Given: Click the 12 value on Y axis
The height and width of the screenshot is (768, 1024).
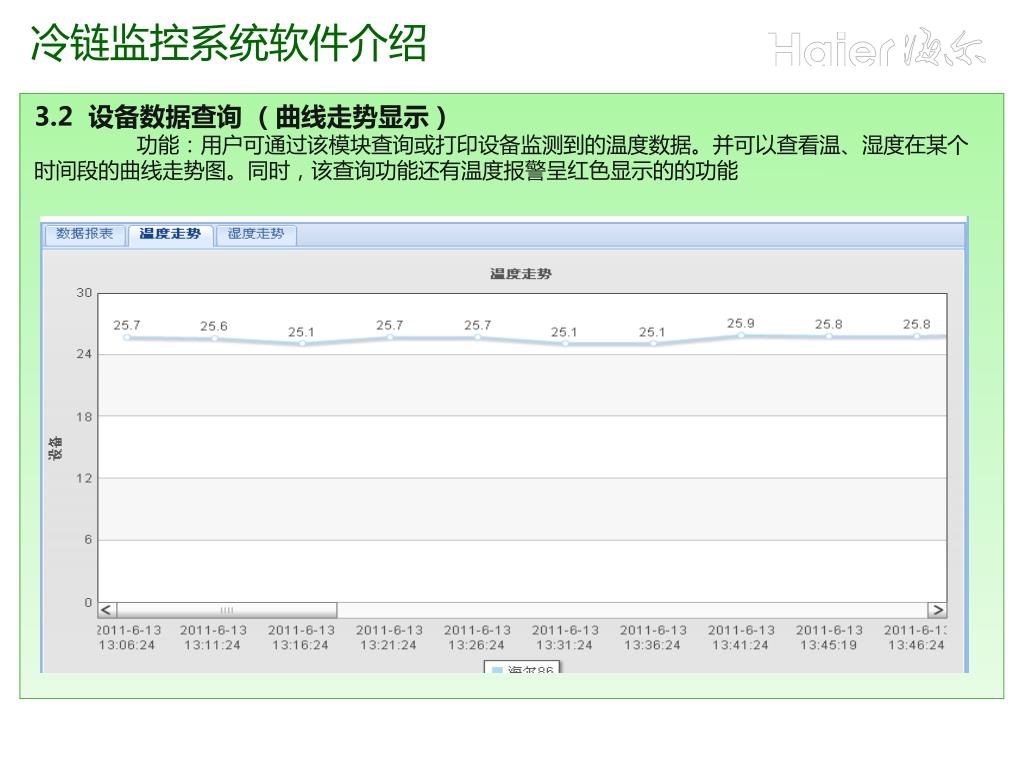Looking at the screenshot, I should (84, 479).
